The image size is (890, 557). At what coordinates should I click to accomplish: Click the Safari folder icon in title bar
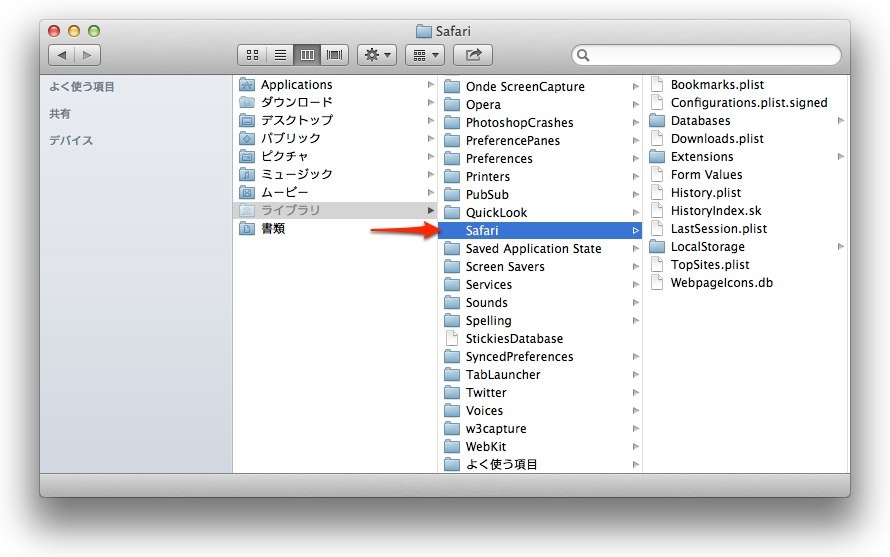(423, 31)
